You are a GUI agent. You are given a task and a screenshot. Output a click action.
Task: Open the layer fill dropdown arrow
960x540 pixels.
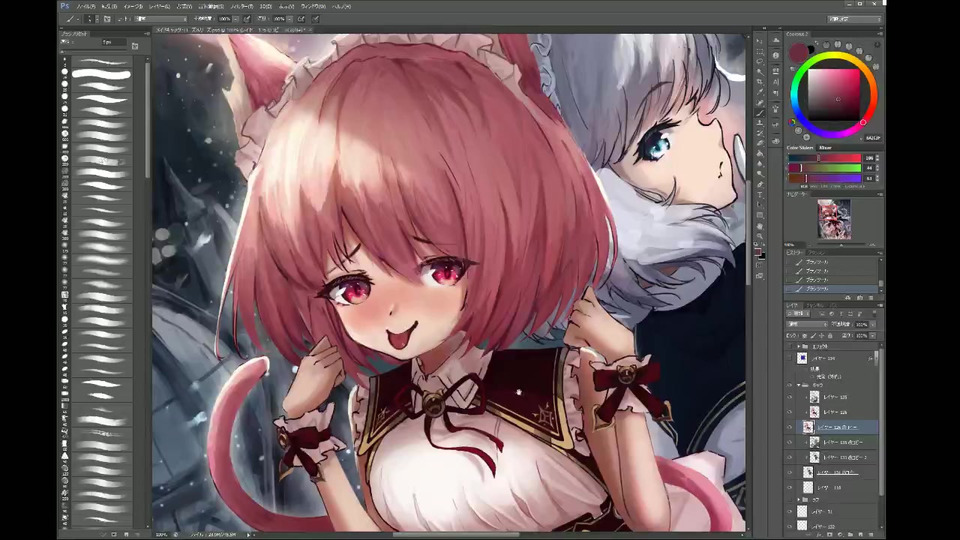(x=872, y=336)
